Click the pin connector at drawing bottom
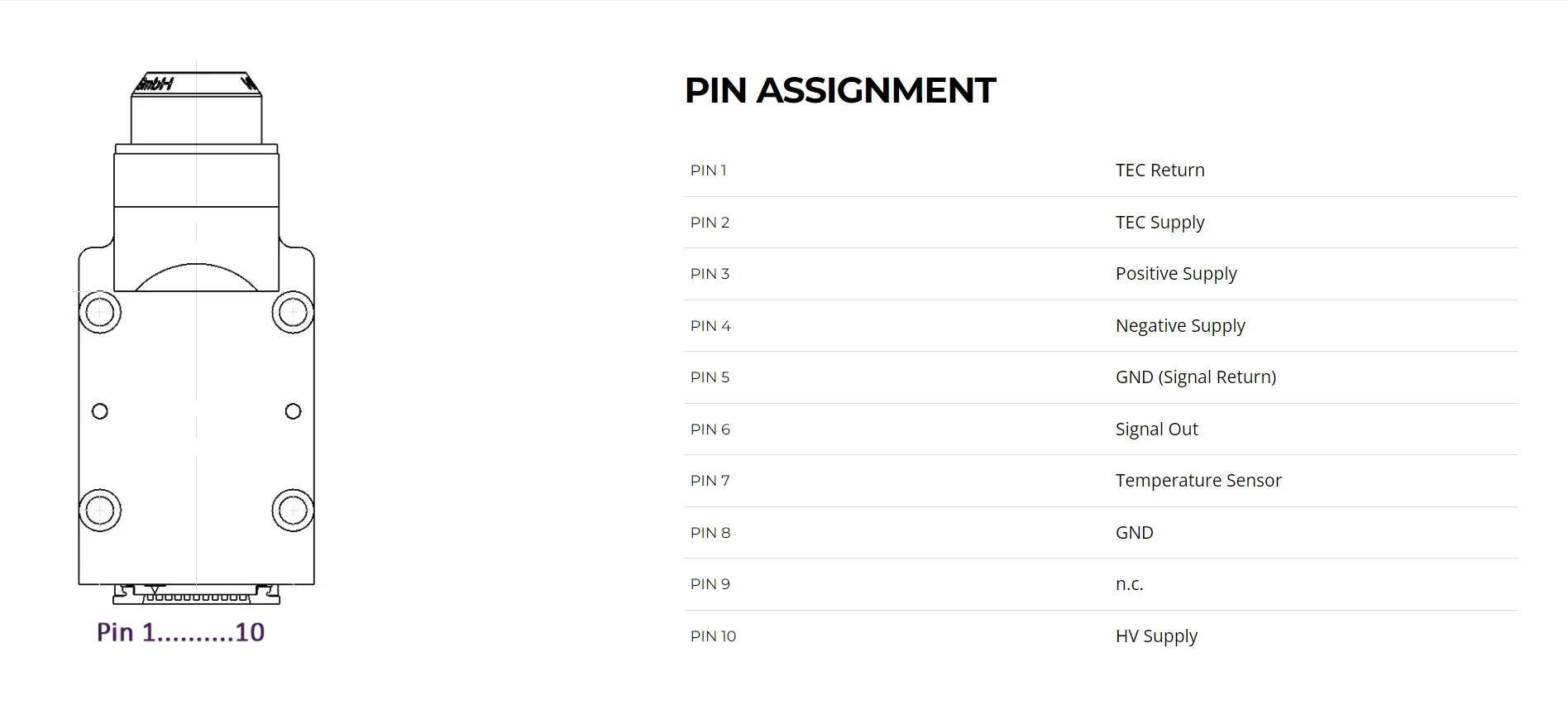Screen dimensions: 1568x715 [196, 594]
